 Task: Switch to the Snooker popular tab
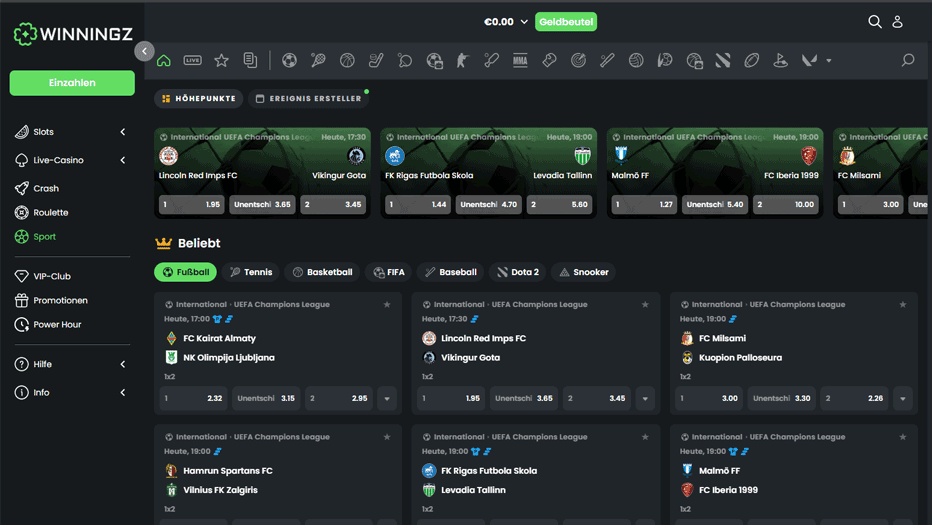click(584, 272)
